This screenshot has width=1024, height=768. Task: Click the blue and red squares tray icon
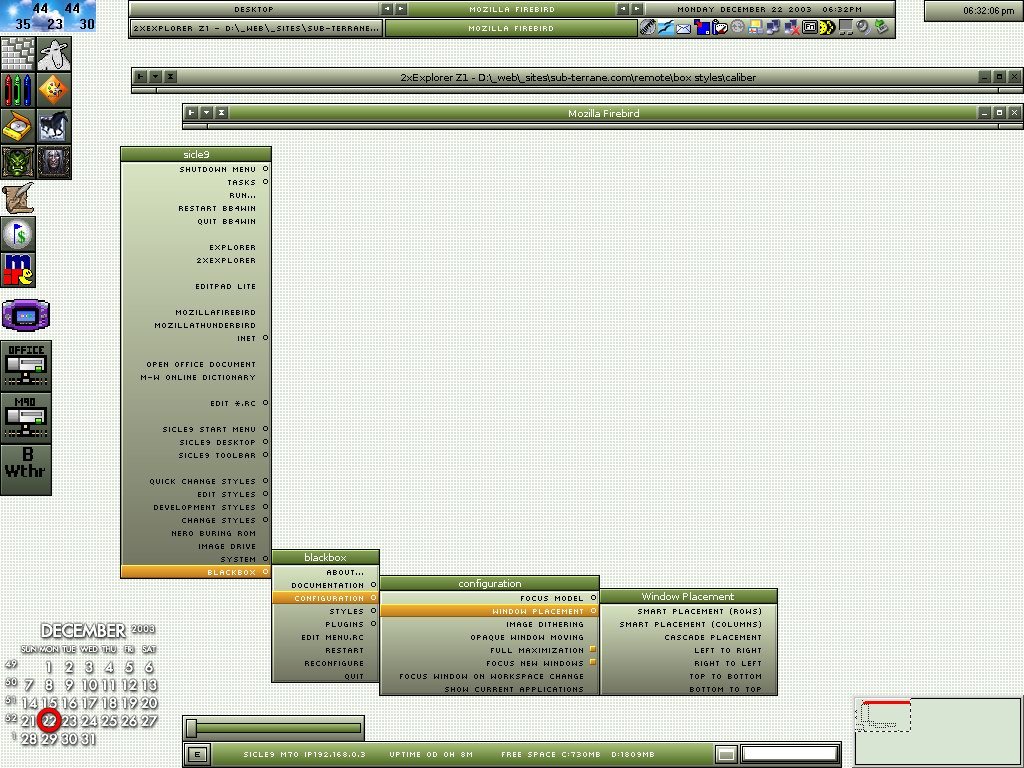tap(702, 27)
